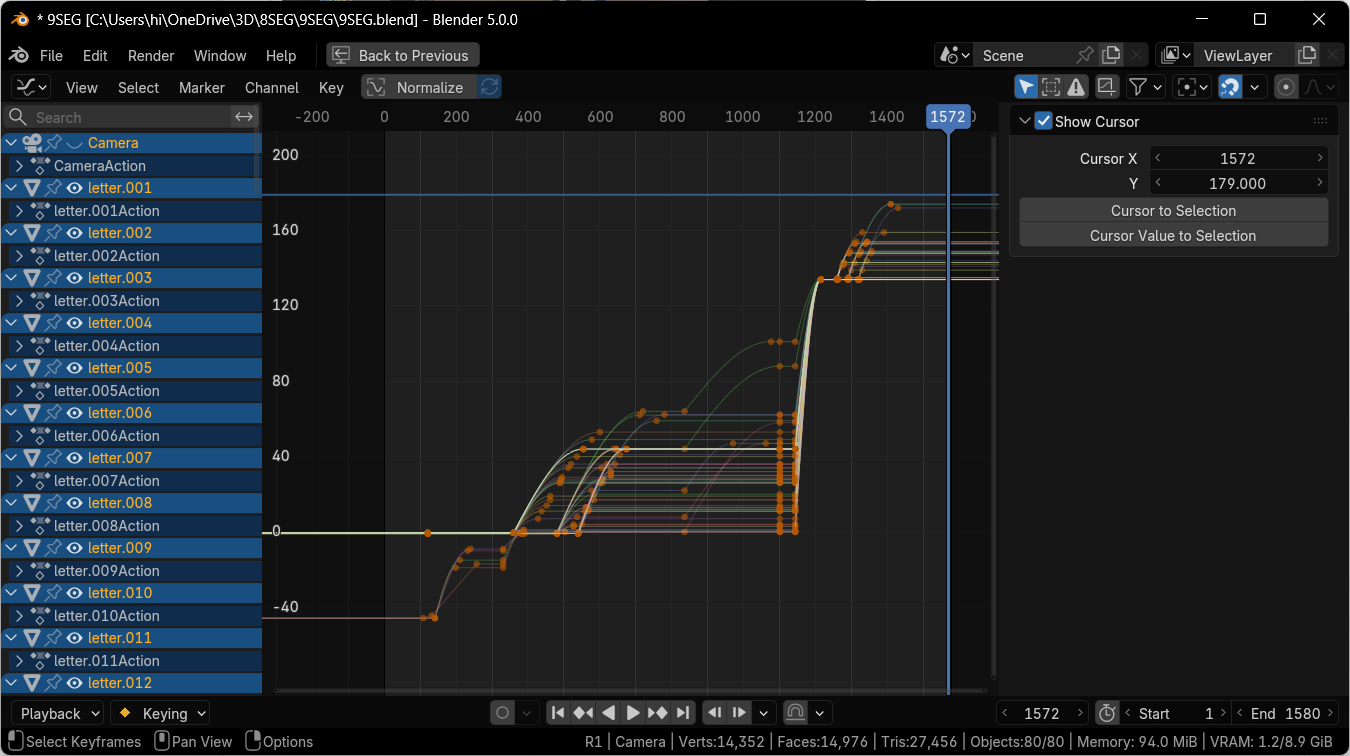This screenshot has height=756, width=1350.
Task: Pin the Scene with the pin icon
Action: pyautogui.click(x=1084, y=55)
